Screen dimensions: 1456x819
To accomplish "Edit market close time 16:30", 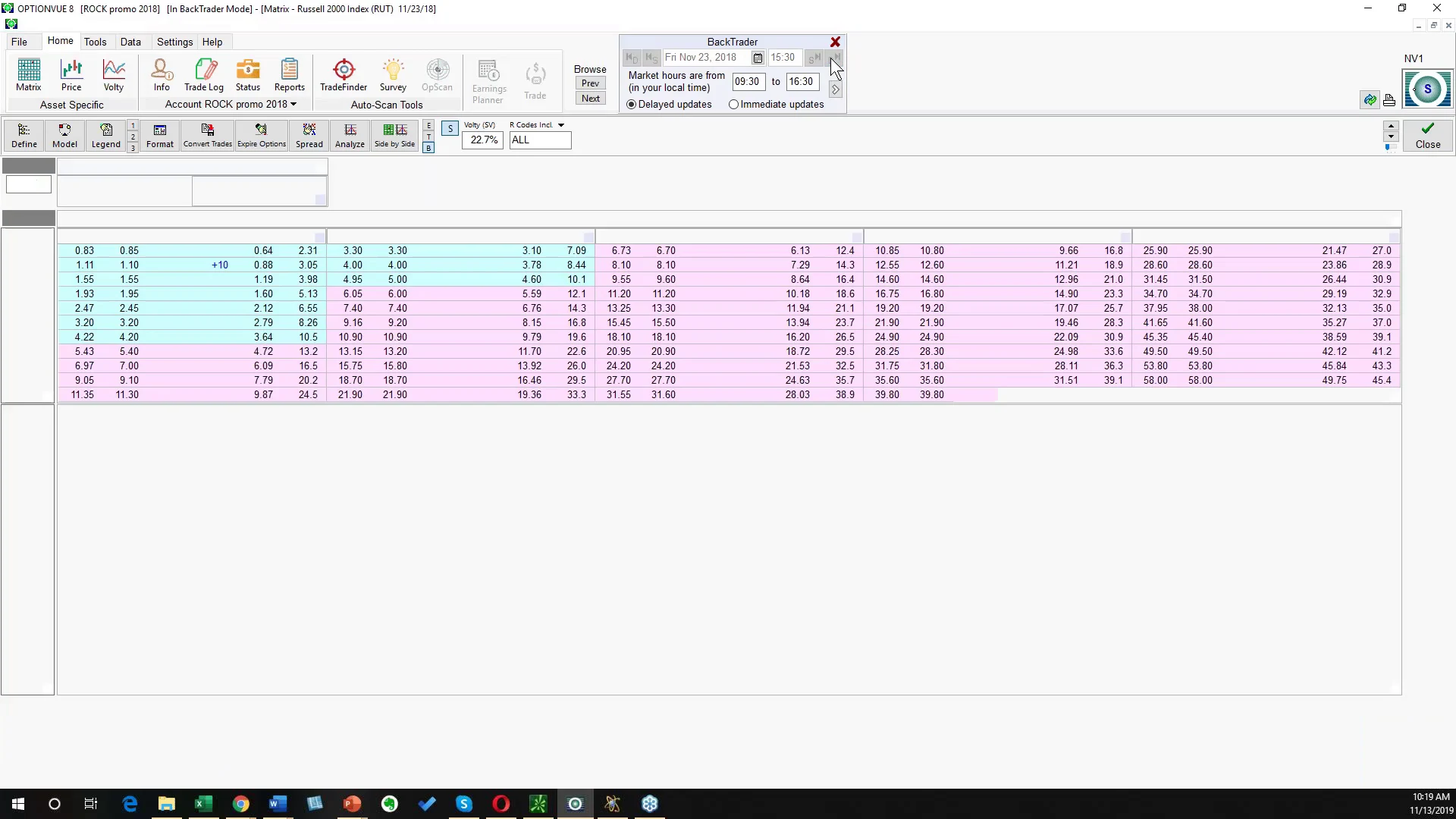I will (802, 82).
